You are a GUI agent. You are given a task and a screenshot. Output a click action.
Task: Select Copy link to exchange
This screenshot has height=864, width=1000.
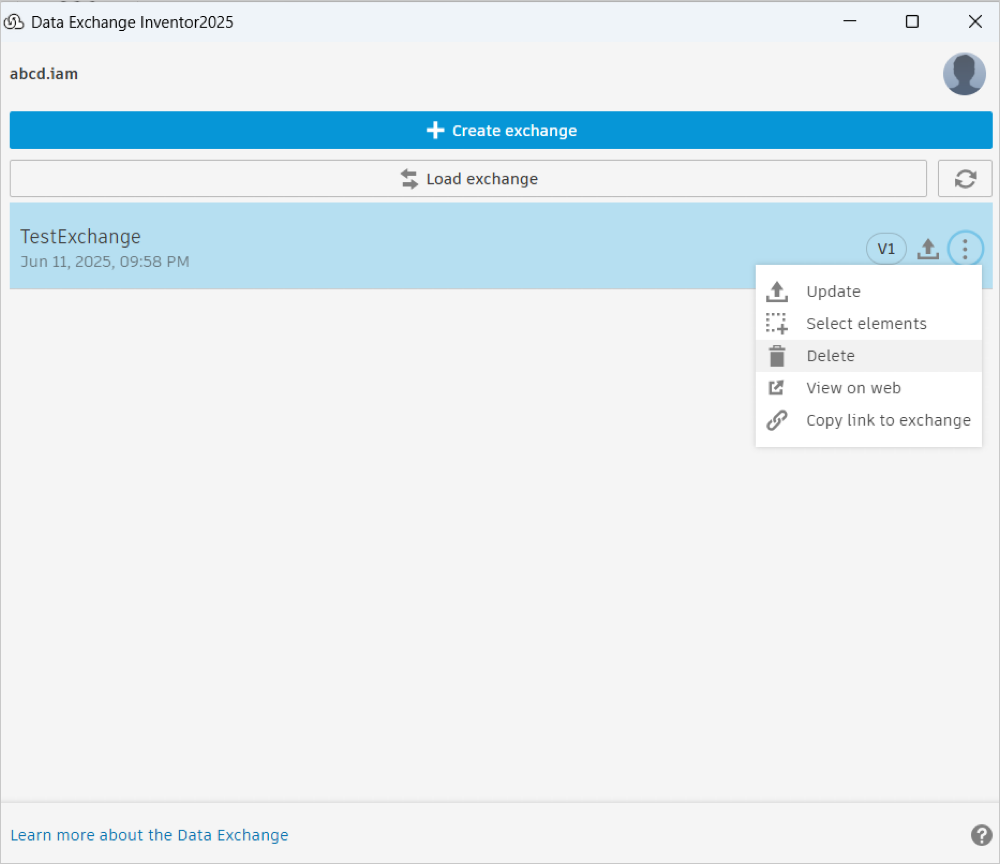(888, 420)
